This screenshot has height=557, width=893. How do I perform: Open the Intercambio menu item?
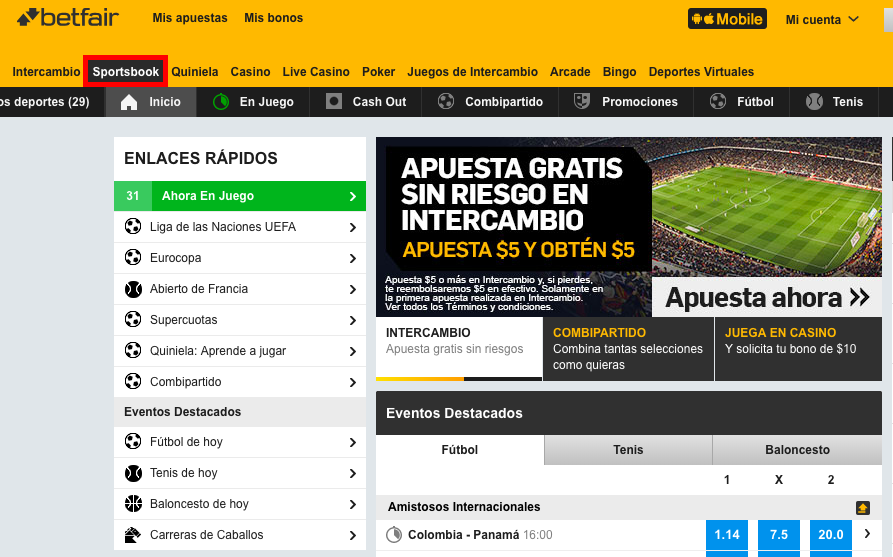[x=46, y=72]
